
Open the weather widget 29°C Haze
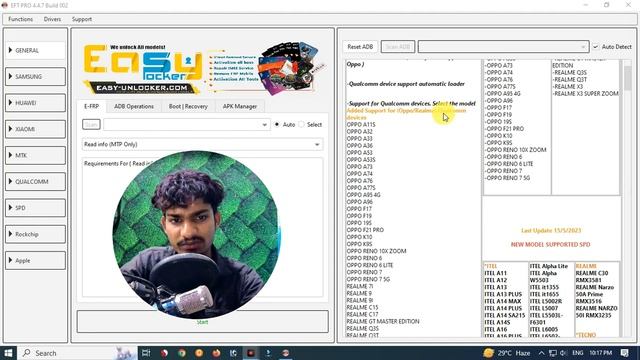[x=507, y=353]
